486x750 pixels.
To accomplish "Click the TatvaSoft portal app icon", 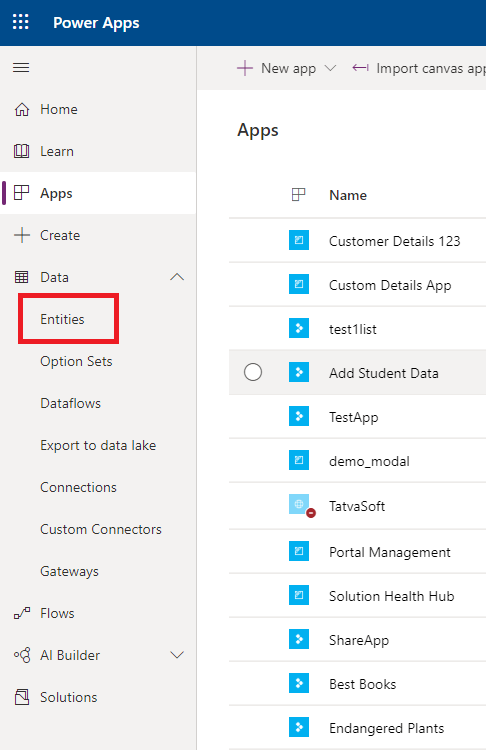I will pyautogui.click(x=299, y=504).
